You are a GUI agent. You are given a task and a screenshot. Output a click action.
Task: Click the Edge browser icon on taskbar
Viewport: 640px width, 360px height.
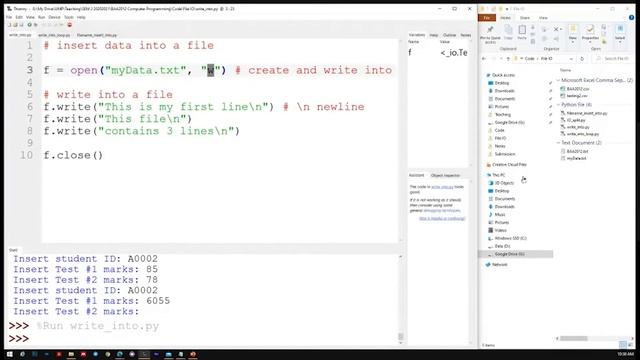tap(120, 354)
